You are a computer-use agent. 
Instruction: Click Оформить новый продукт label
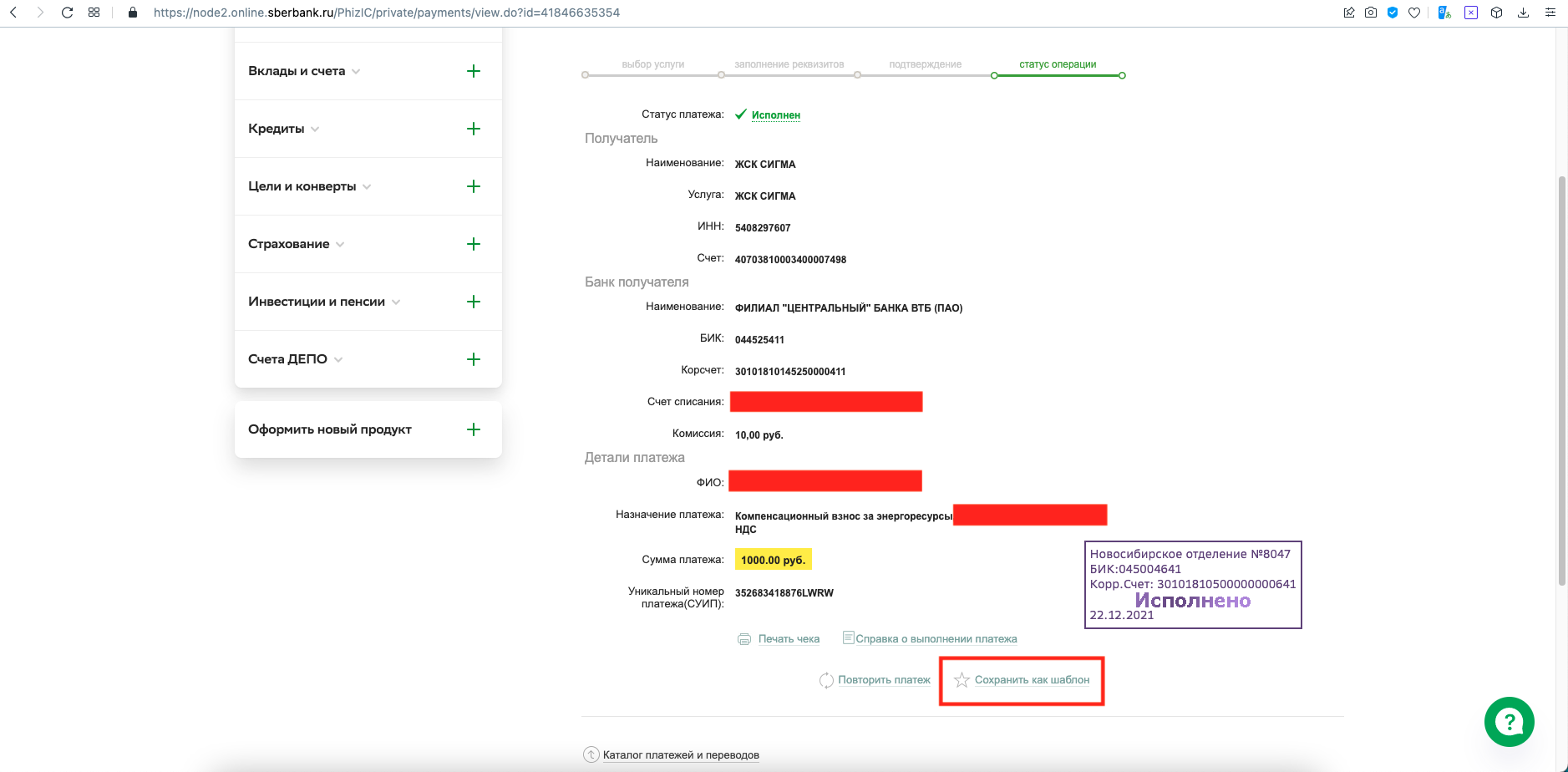coord(330,429)
